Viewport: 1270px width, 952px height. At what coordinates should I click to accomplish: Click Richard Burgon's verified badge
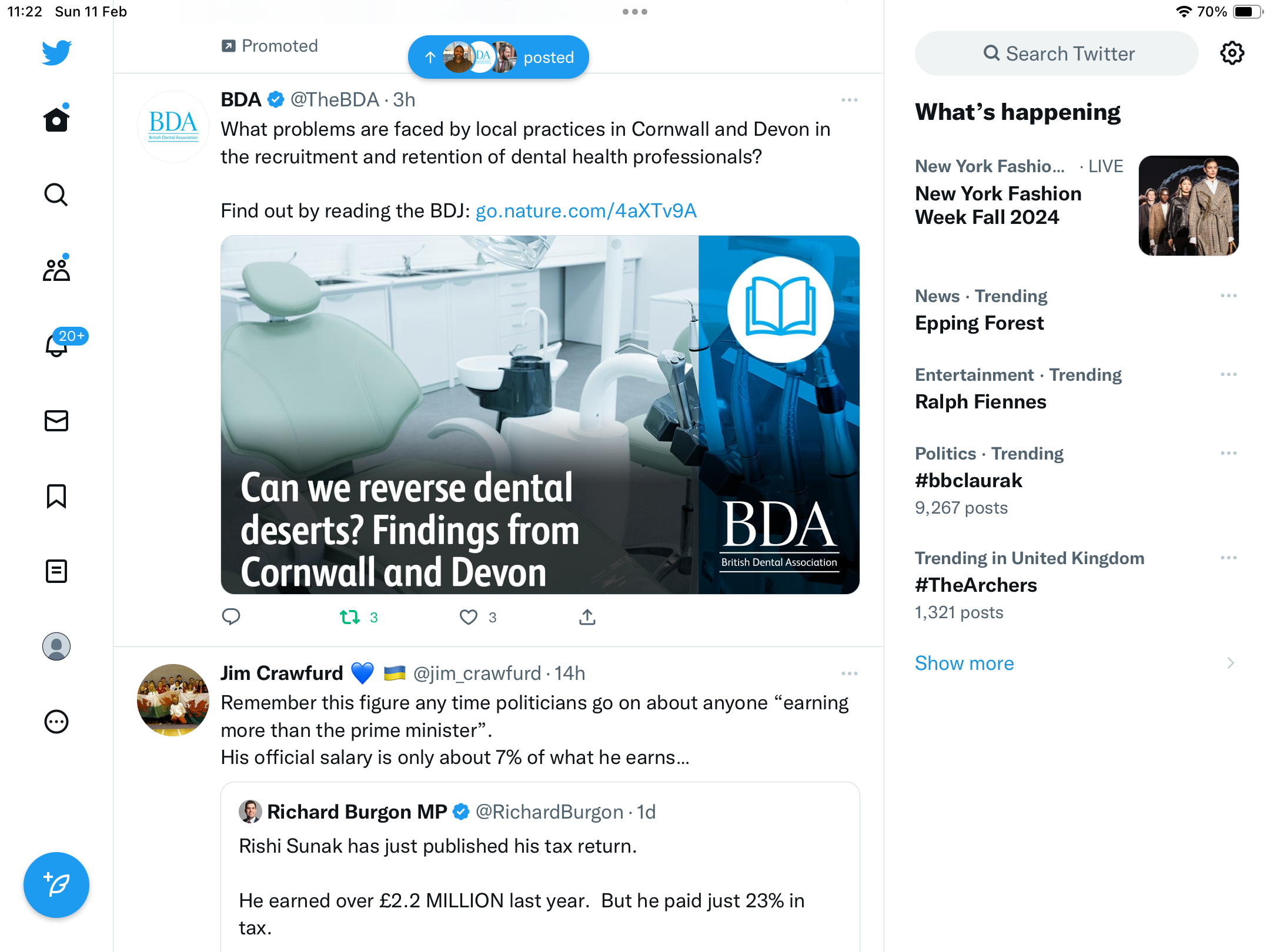pos(461,812)
